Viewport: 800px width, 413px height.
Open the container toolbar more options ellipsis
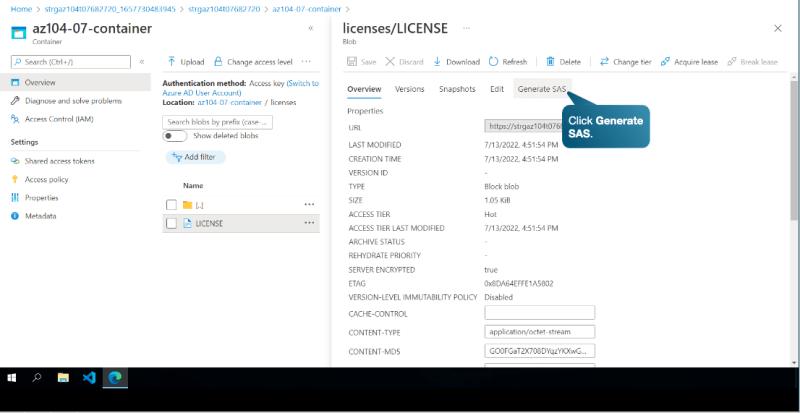click(306, 61)
